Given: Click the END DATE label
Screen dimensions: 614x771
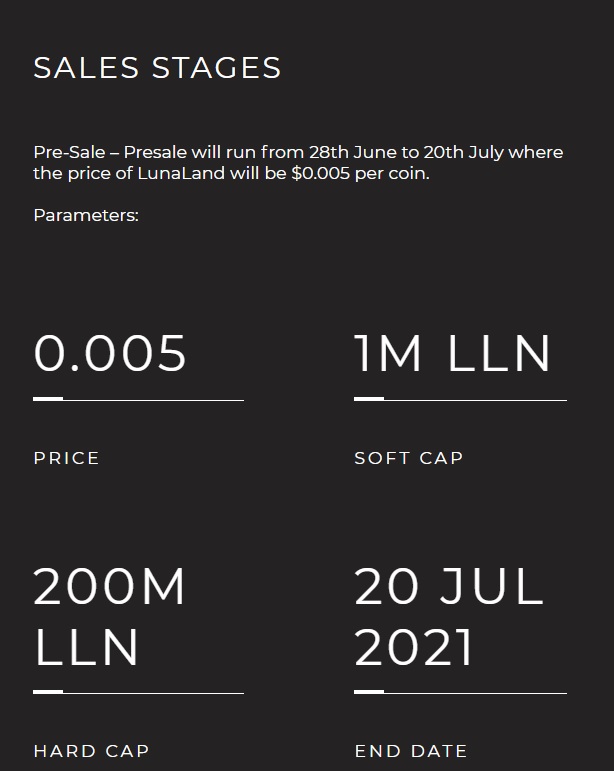Looking at the screenshot, I should click(x=411, y=751).
